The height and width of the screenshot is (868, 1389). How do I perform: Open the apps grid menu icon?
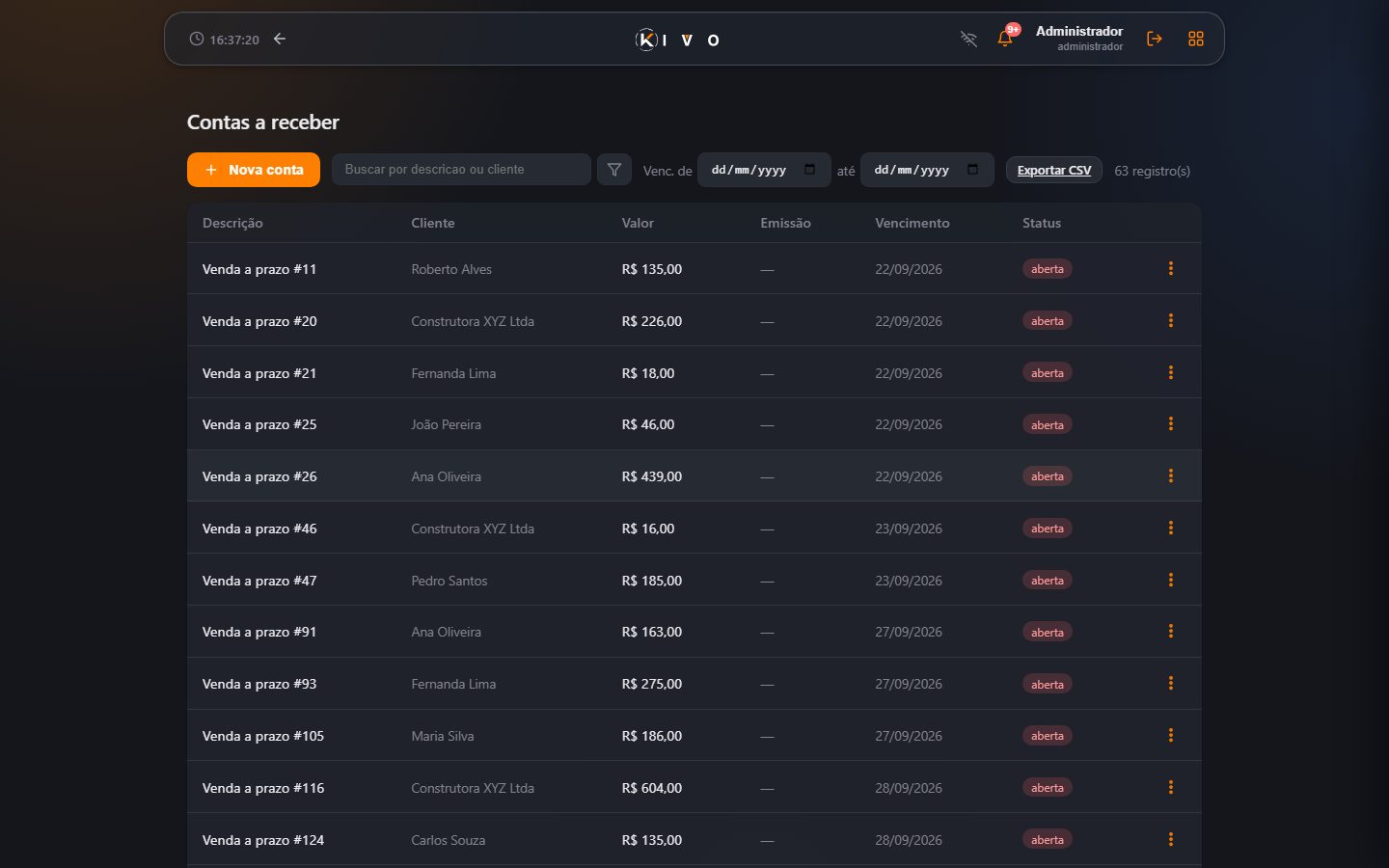pyautogui.click(x=1196, y=39)
